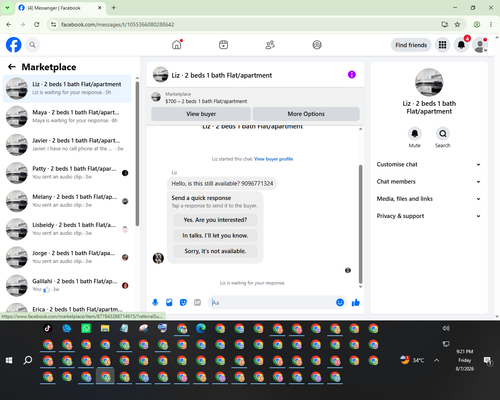Choose a GIF icon
Screen dimensions: 500x400
pos(197,302)
